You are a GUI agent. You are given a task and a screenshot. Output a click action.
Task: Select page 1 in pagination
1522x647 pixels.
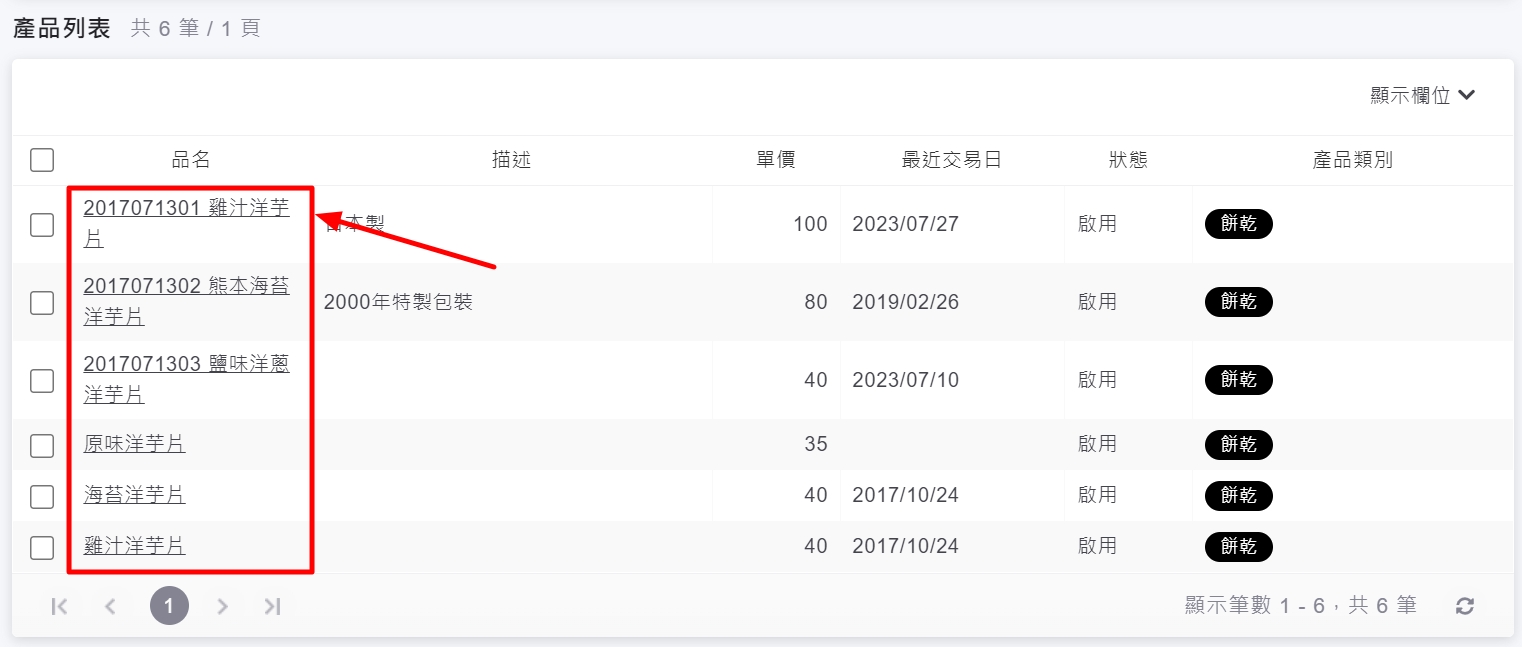[169, 606]
